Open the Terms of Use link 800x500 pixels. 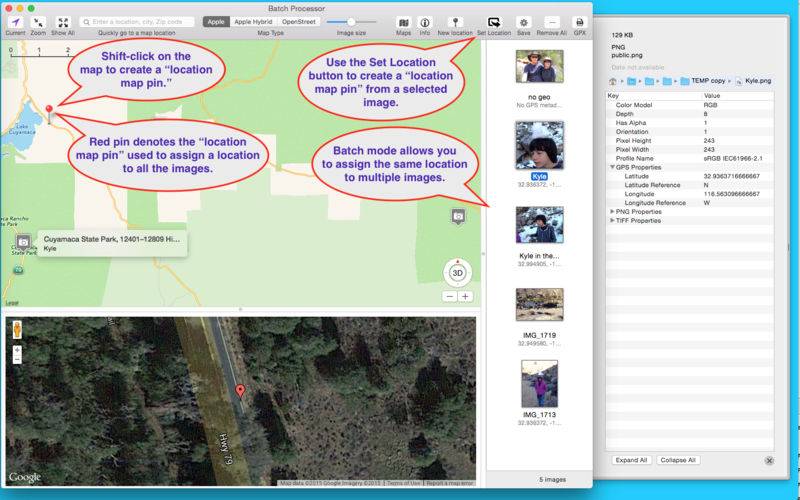pos(404,483)
